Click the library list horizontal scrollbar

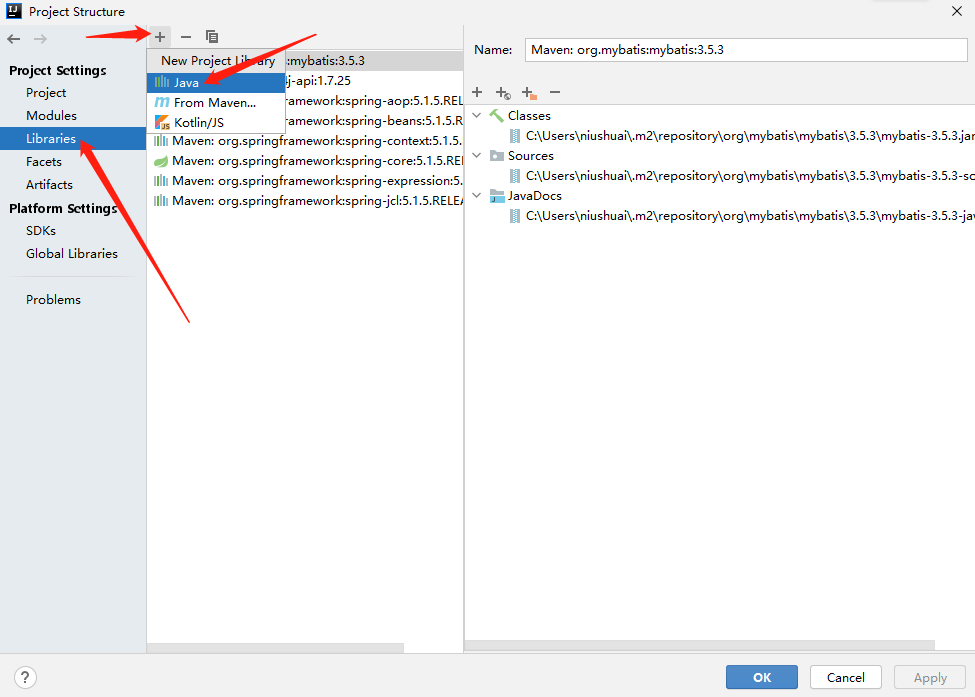pos(275,648)
